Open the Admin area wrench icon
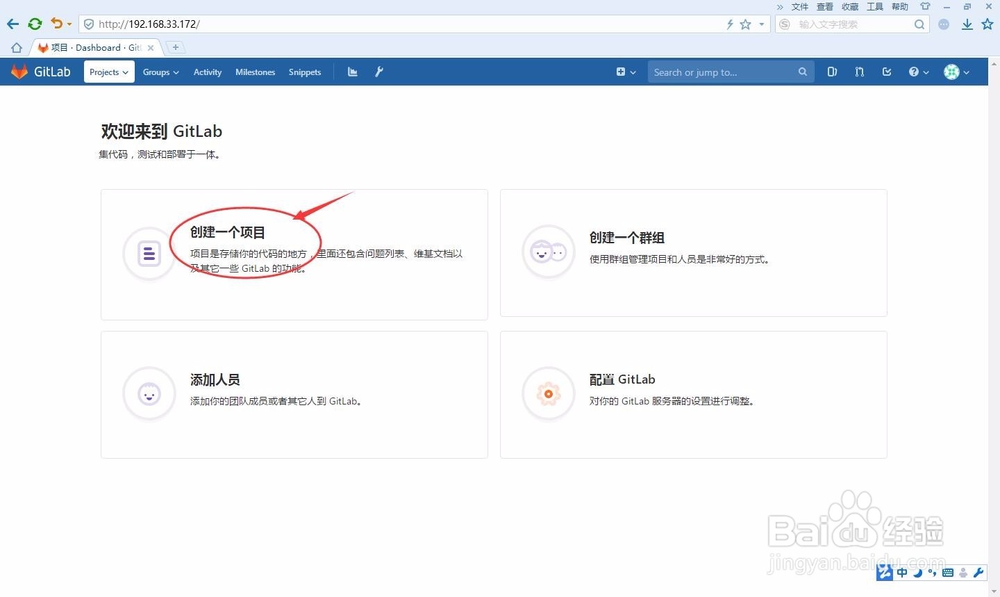1000x597 pixels. point(379,72)
